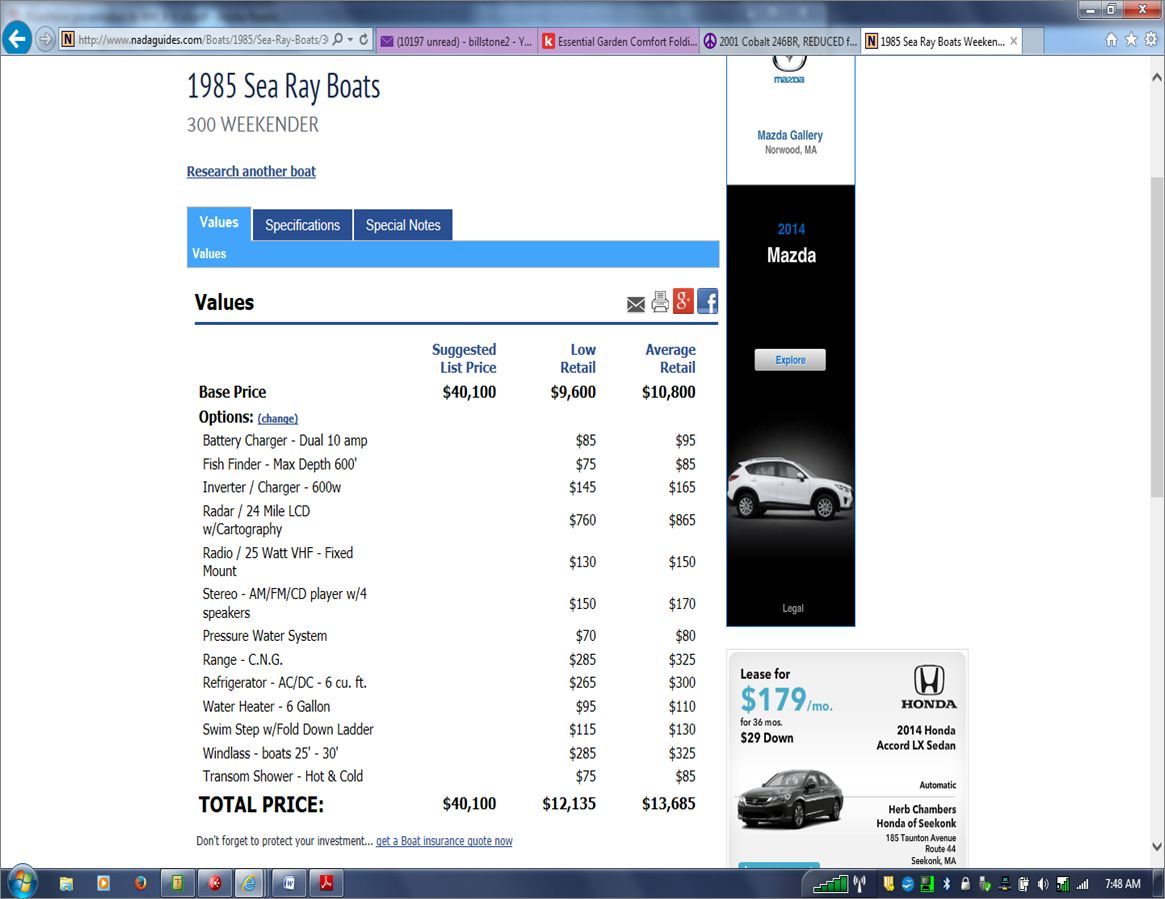Image resolution: width=1165 pixels, height=899 pixels.
Task: Click get a Boat insurance quote link
Action: [x=444, y=841]
